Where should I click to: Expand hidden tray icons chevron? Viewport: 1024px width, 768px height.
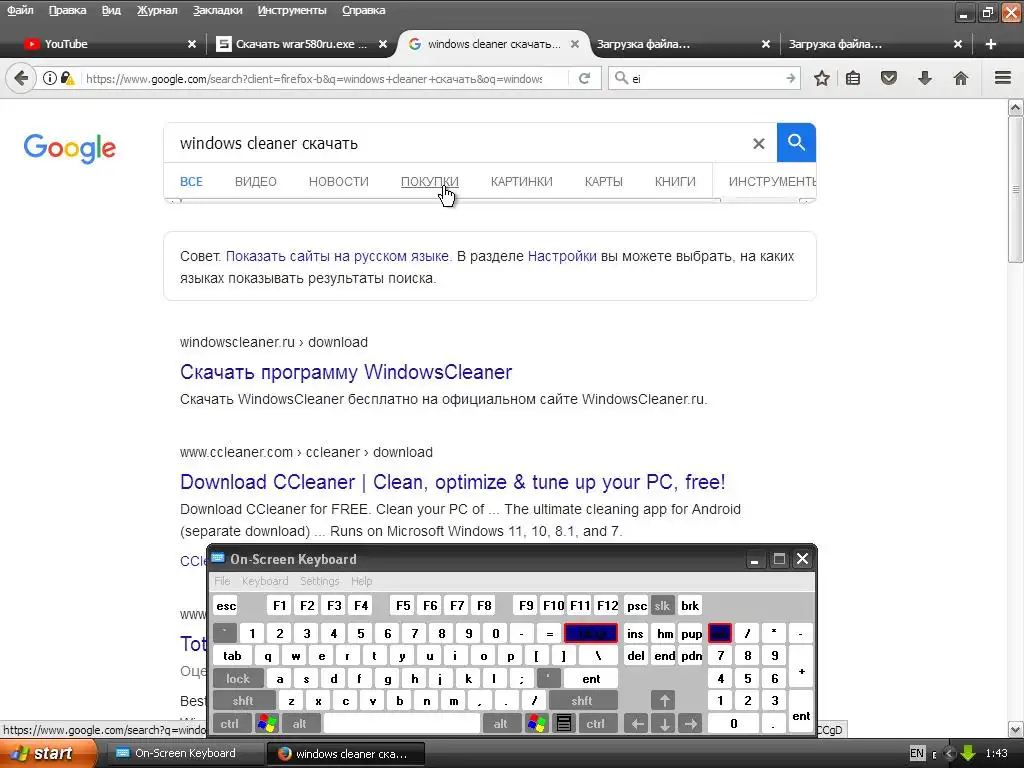tap(950, 753)
